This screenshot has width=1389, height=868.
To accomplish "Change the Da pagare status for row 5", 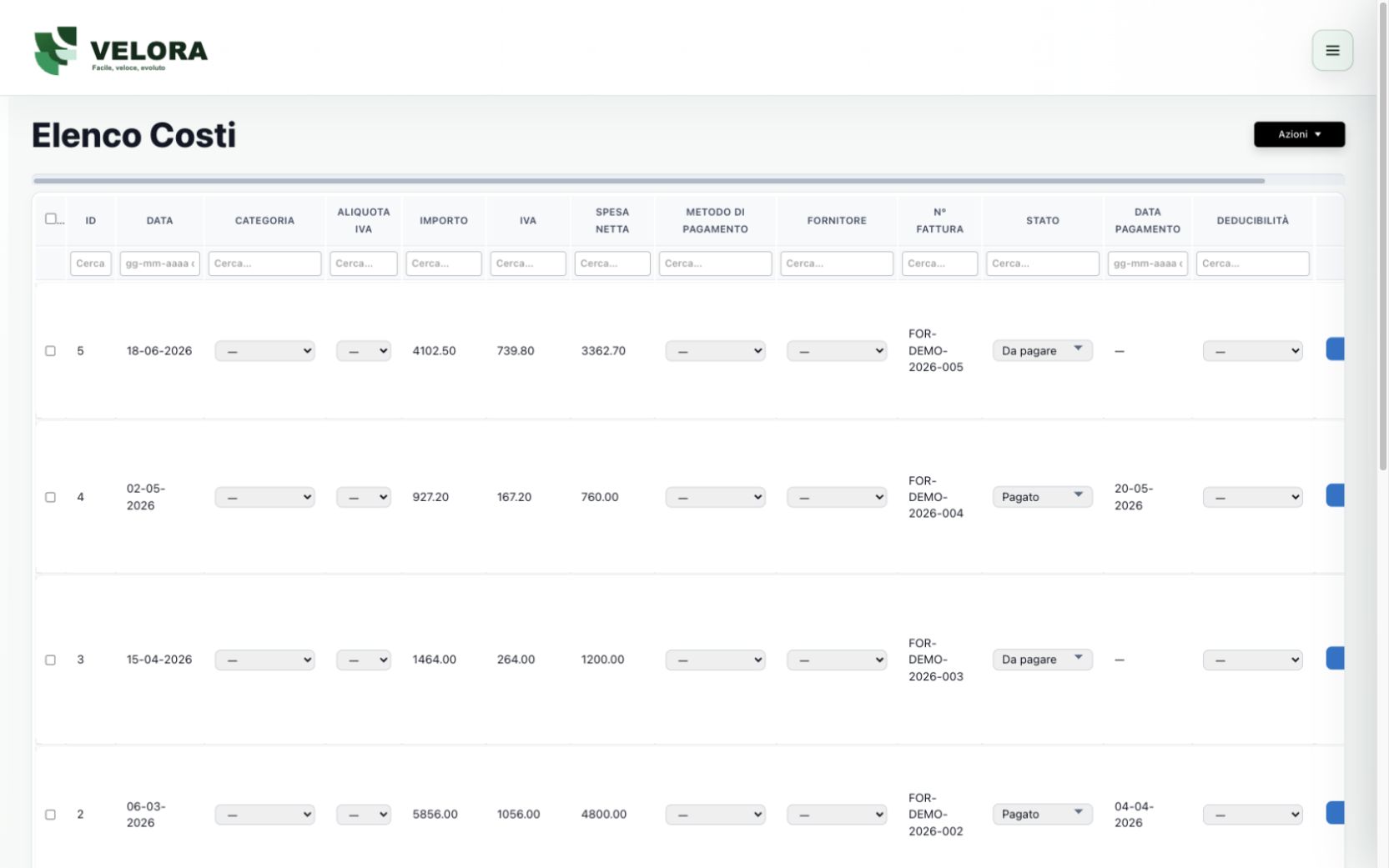I will click(1042, 351).
